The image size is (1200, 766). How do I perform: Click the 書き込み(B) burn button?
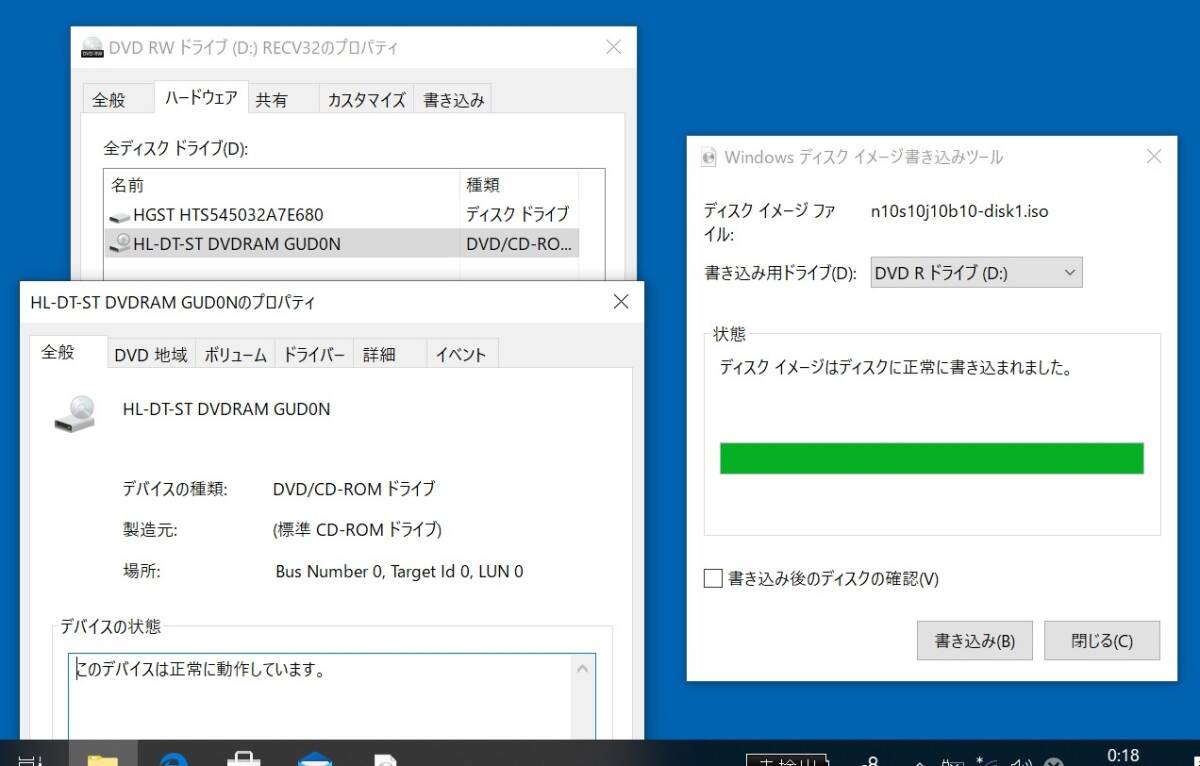[x=975, y=641]
